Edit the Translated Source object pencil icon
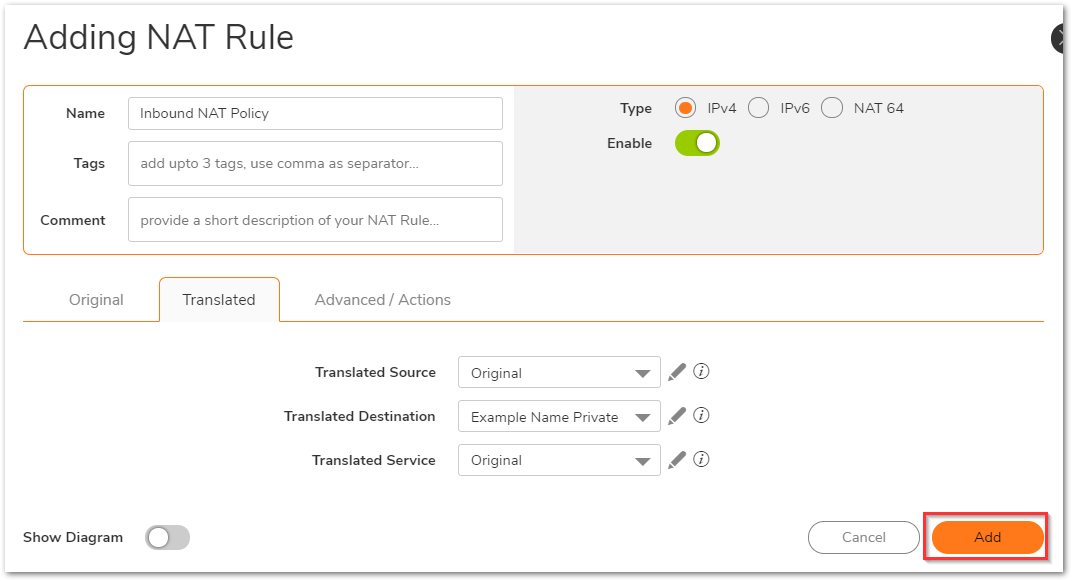This screenshot has width=1072, height=581. click(677, 372)
